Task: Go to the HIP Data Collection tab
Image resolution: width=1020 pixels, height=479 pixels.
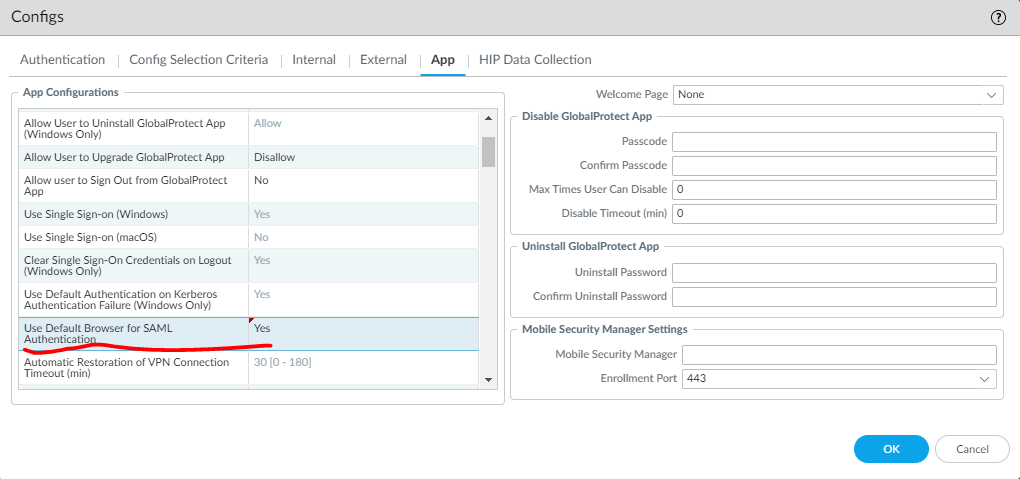Action: [535, 60]
